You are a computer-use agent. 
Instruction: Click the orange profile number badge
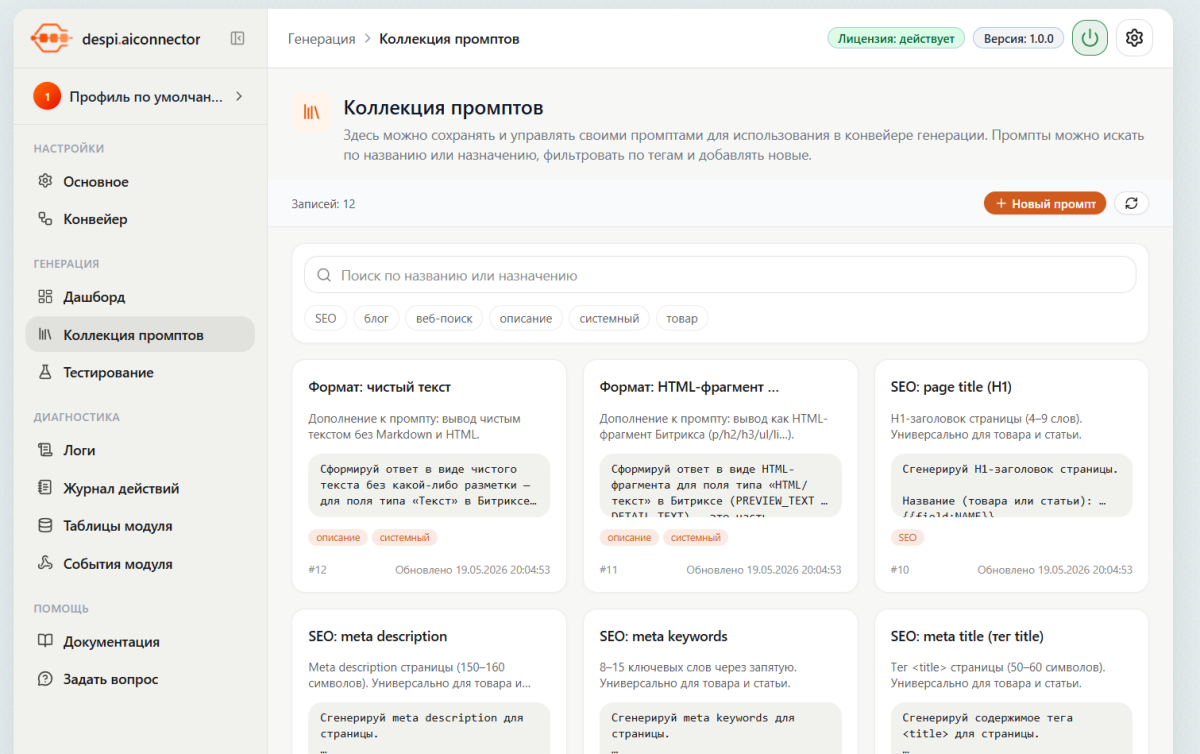point(46,97)
